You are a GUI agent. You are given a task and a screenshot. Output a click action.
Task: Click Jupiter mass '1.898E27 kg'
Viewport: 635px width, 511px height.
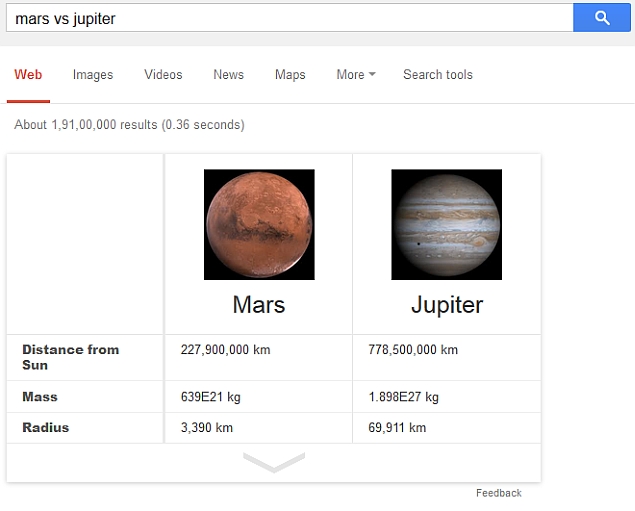pos(403,397)
